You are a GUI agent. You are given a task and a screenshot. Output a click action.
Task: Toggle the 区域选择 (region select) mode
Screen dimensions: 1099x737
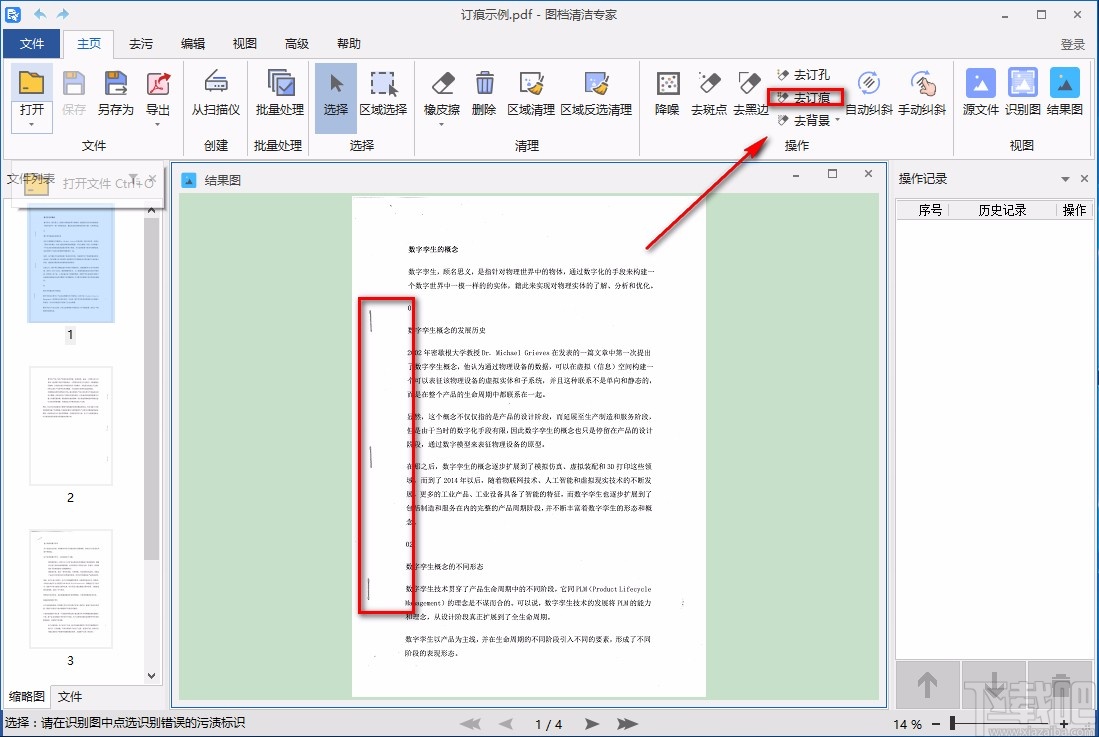pyautogui.click(x=384, y=95)
